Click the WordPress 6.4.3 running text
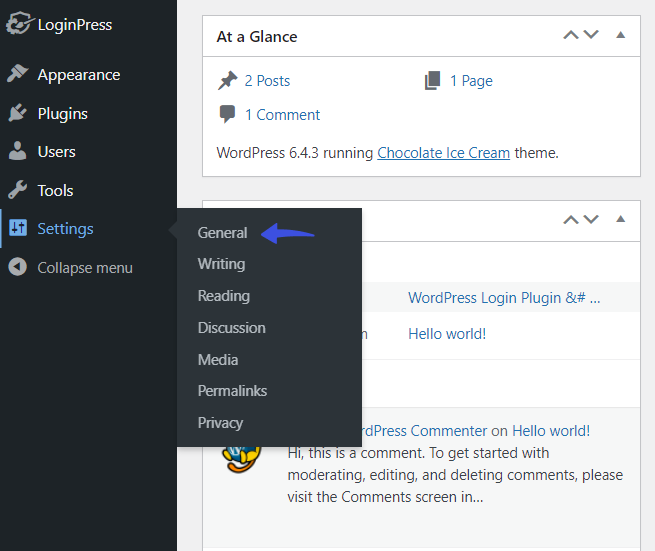Image resolution: width=655 pixels, height=551 pixels. (294, 153)
